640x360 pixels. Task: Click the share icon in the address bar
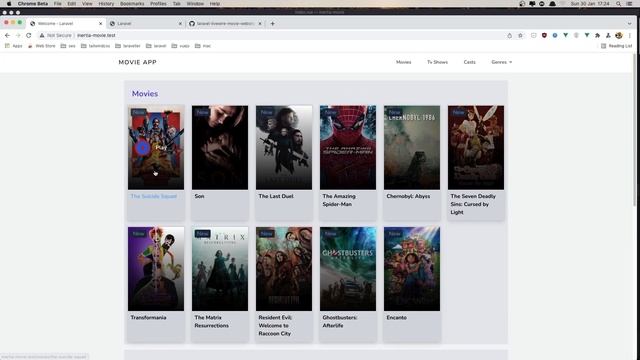(509, 36)
